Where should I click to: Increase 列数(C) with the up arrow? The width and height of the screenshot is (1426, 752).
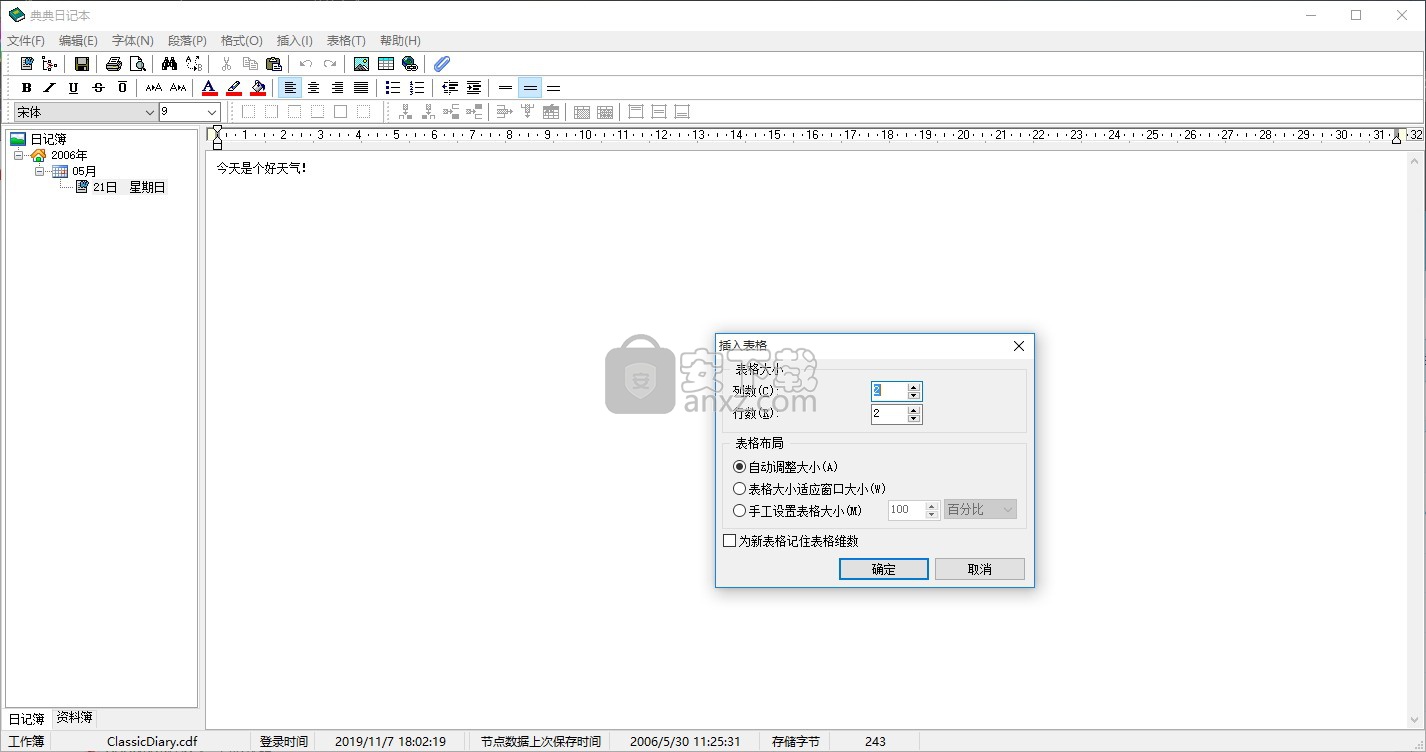click(x=913, y=387)
